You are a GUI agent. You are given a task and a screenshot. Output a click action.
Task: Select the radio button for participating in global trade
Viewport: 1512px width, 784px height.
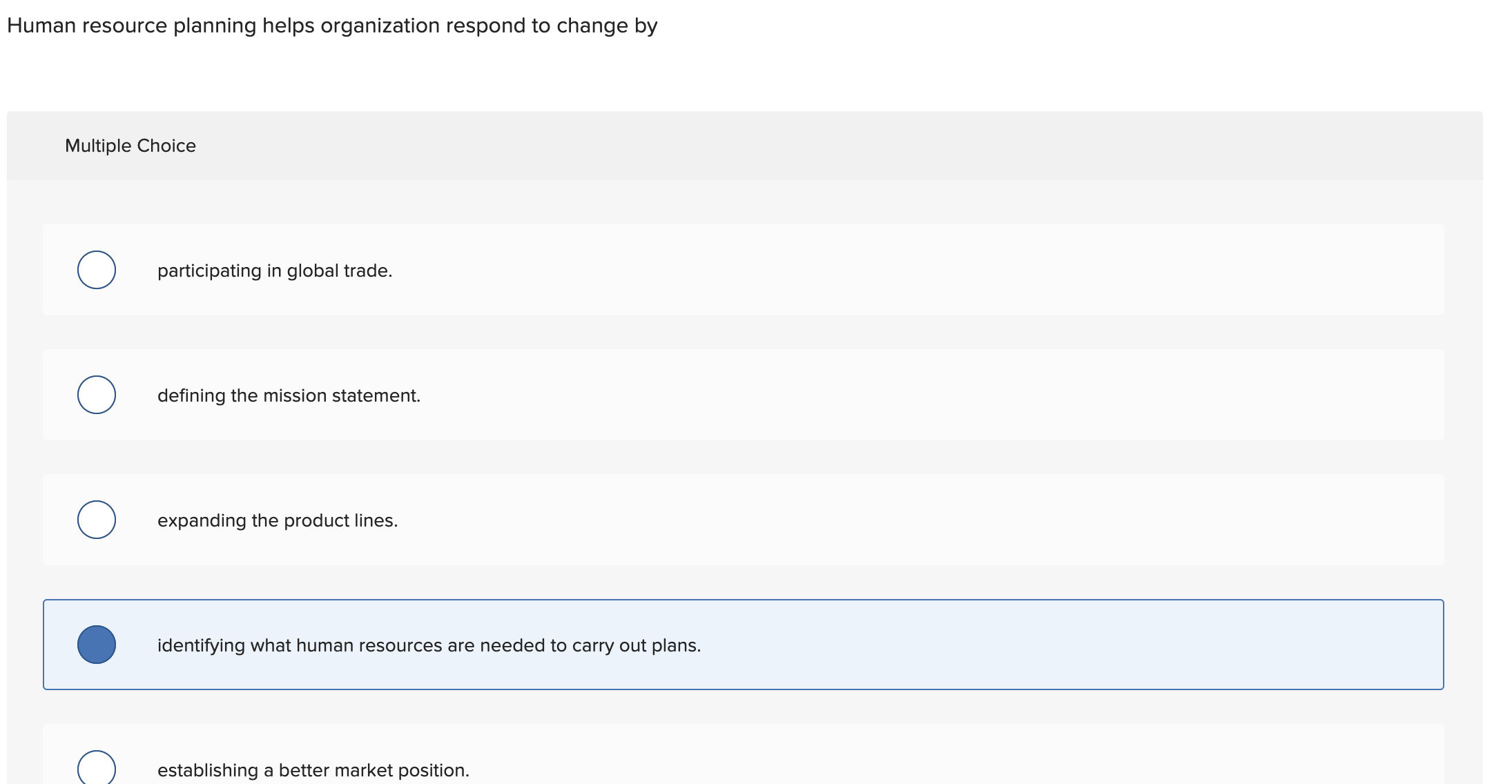coord(96,270)
